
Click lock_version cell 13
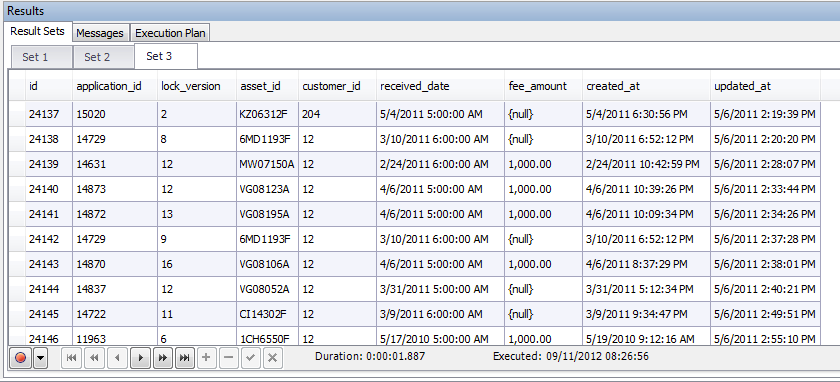pyautogui.click(x=197, y=214)
